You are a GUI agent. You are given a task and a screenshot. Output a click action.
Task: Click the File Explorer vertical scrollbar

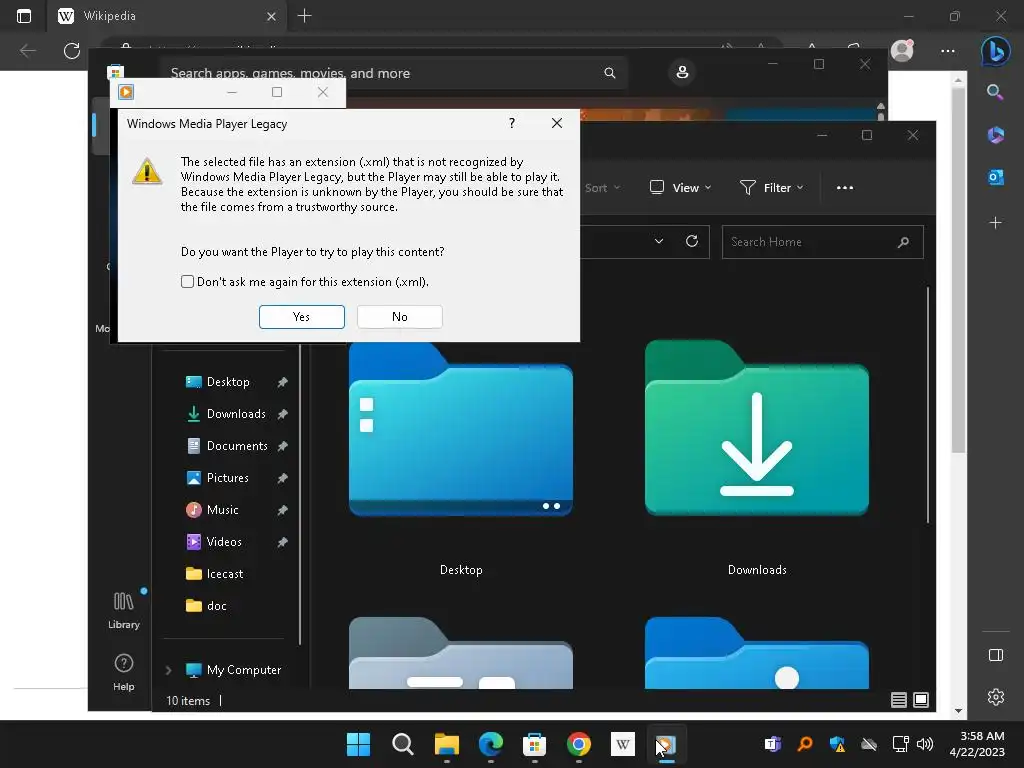pyautogui.click(x=927, y=405)
